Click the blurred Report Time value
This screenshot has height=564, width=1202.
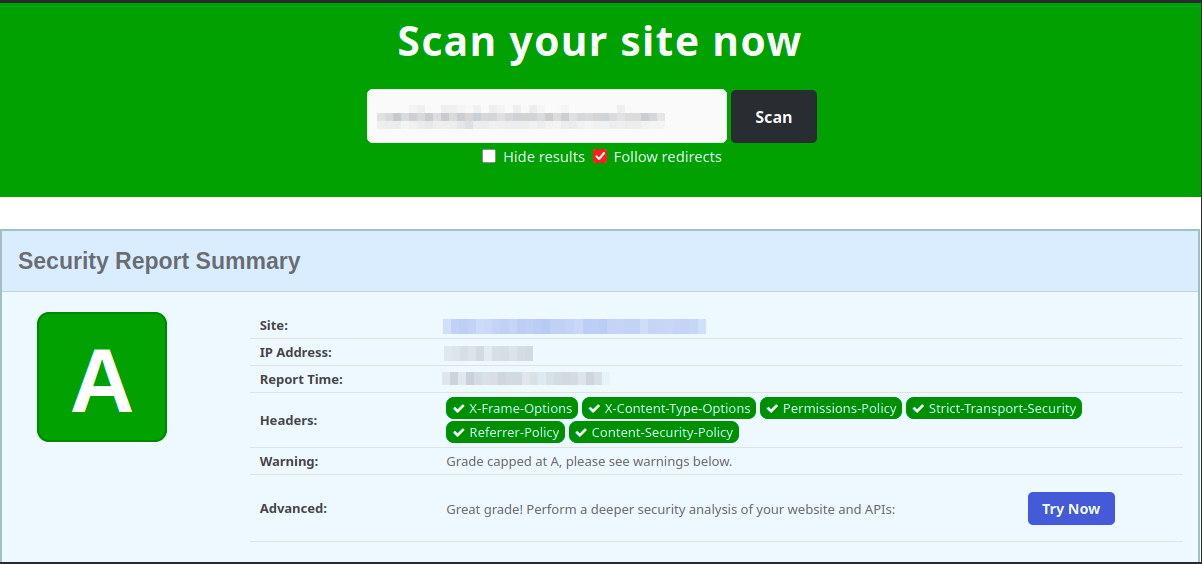527,379
